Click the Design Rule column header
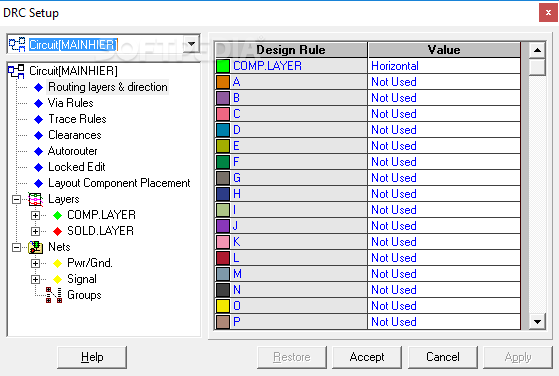Screen dimensions: 559x376 (x=291, y=50)
